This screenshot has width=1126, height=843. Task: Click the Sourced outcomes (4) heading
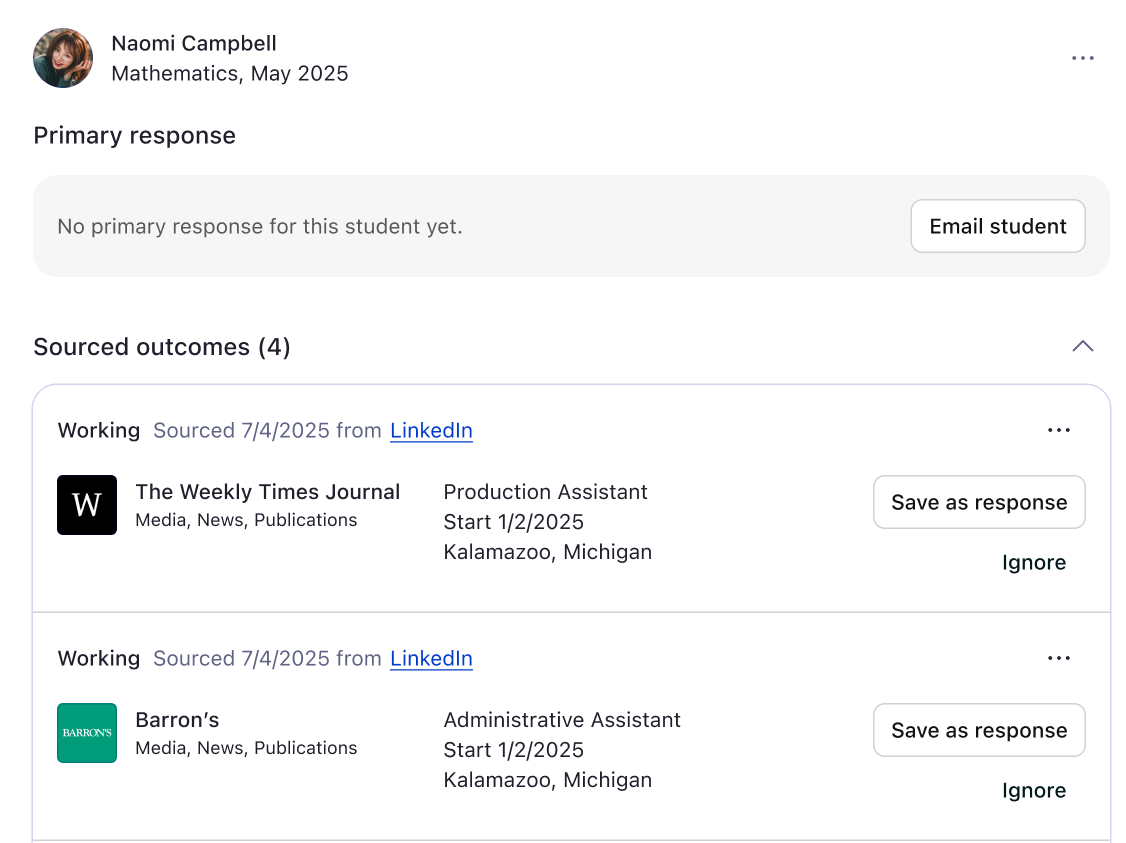click(x=162, y=347)
